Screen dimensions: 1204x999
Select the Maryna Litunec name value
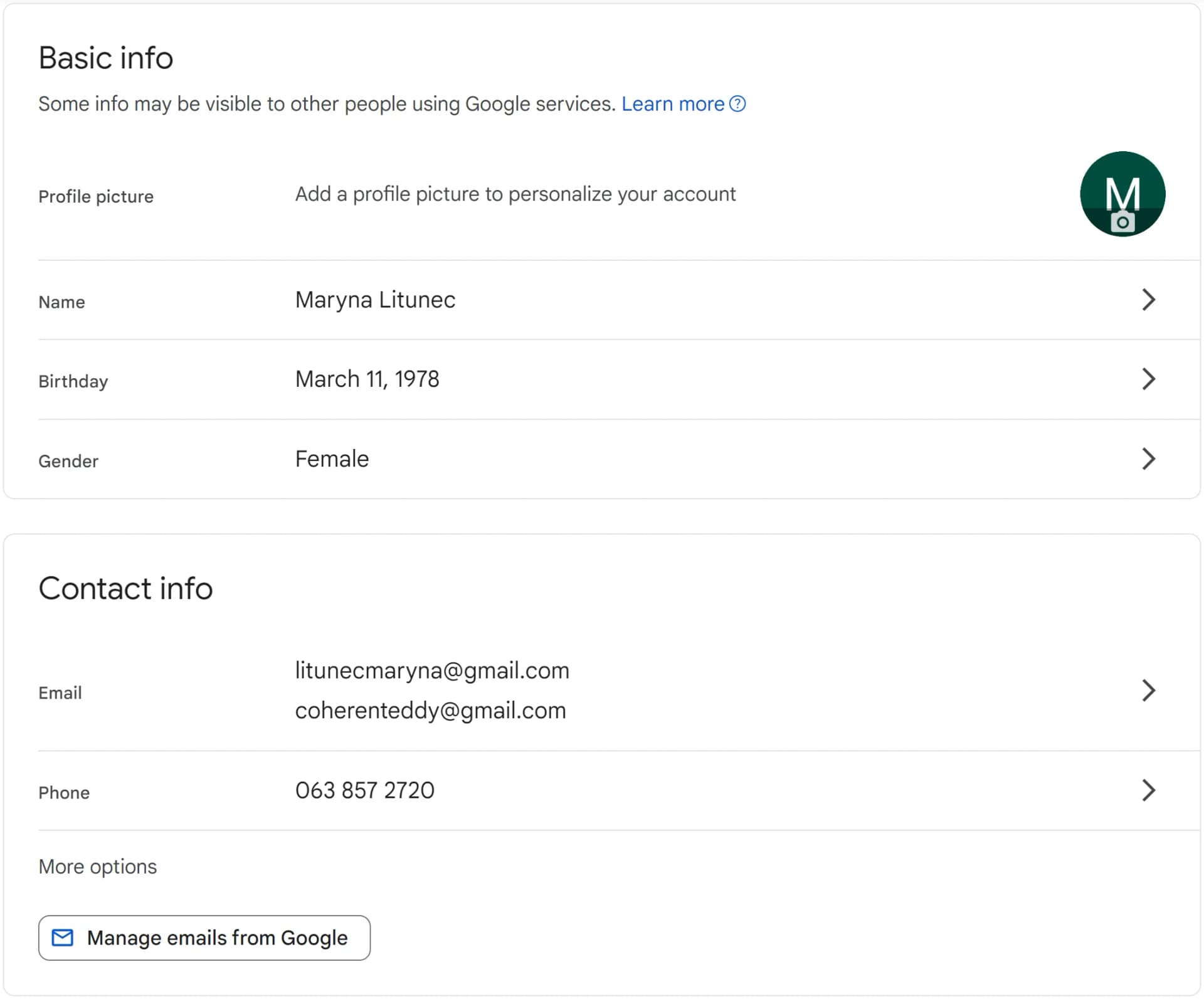pos(375,300)
